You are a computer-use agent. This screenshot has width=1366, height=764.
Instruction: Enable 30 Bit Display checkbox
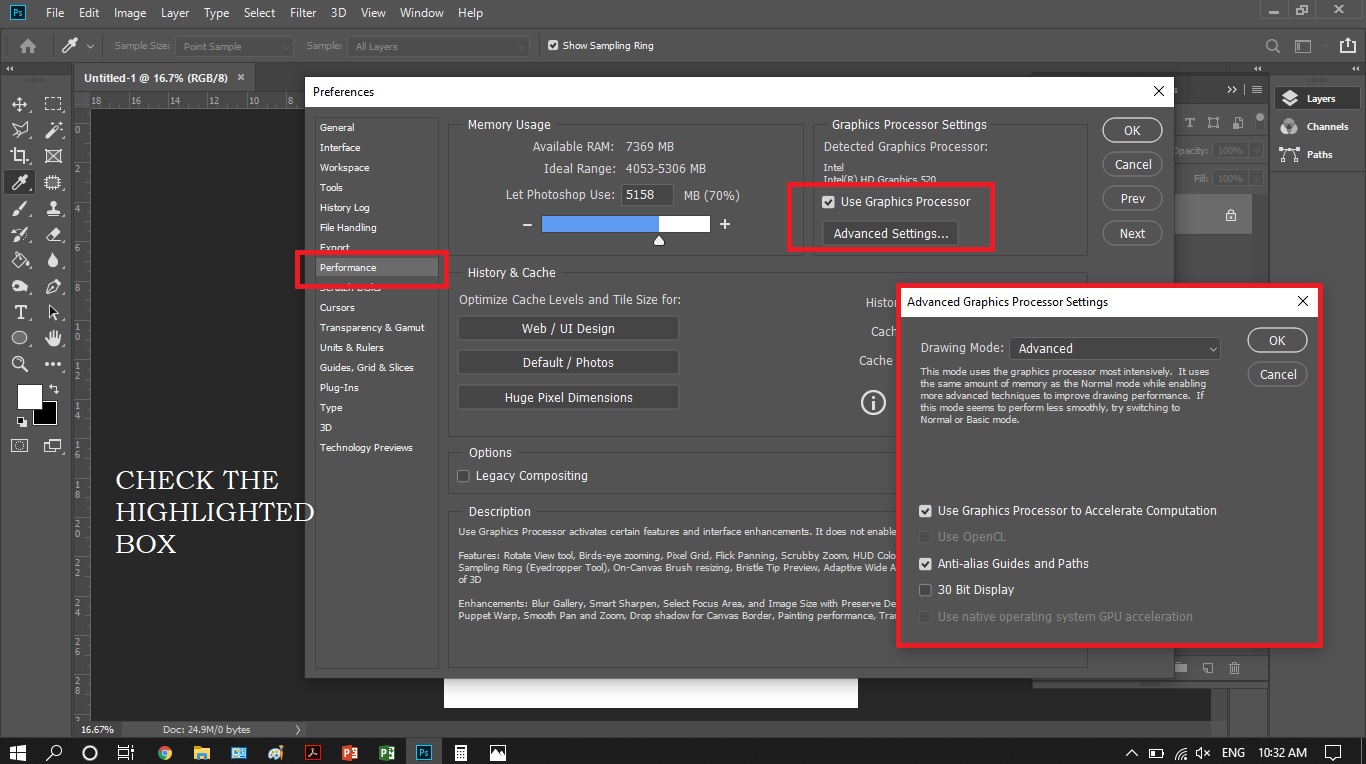(x=925, y=590)
